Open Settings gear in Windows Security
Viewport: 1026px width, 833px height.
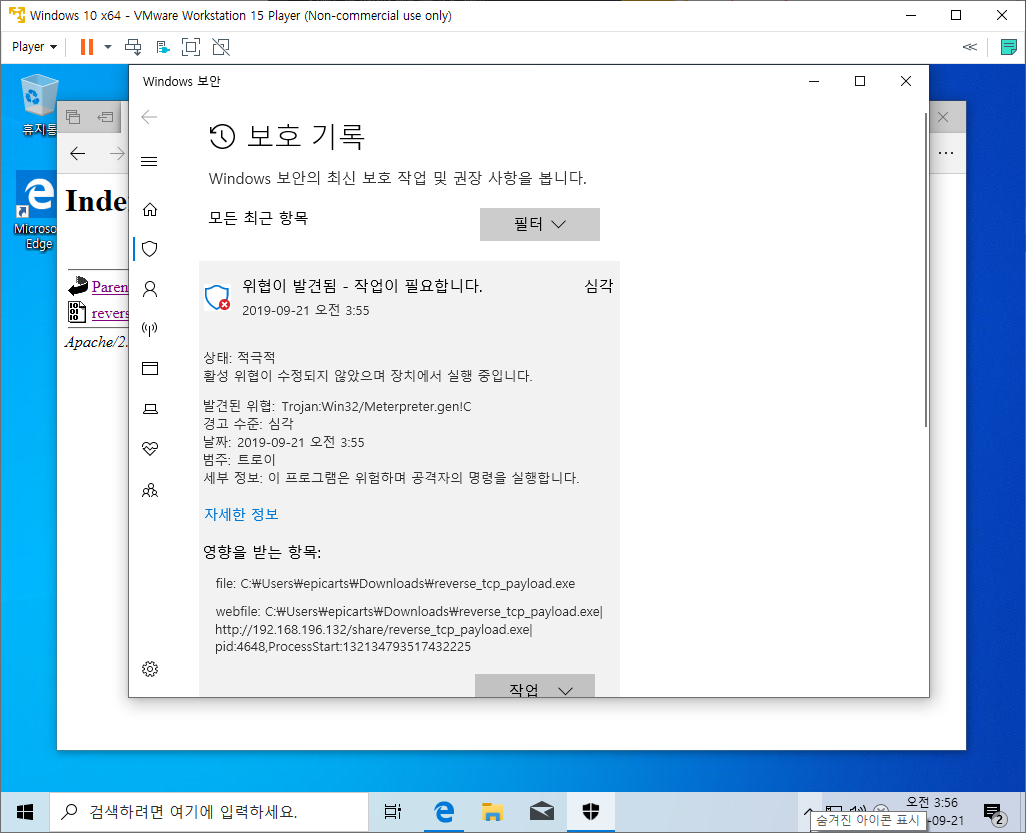tap(150, 669)
